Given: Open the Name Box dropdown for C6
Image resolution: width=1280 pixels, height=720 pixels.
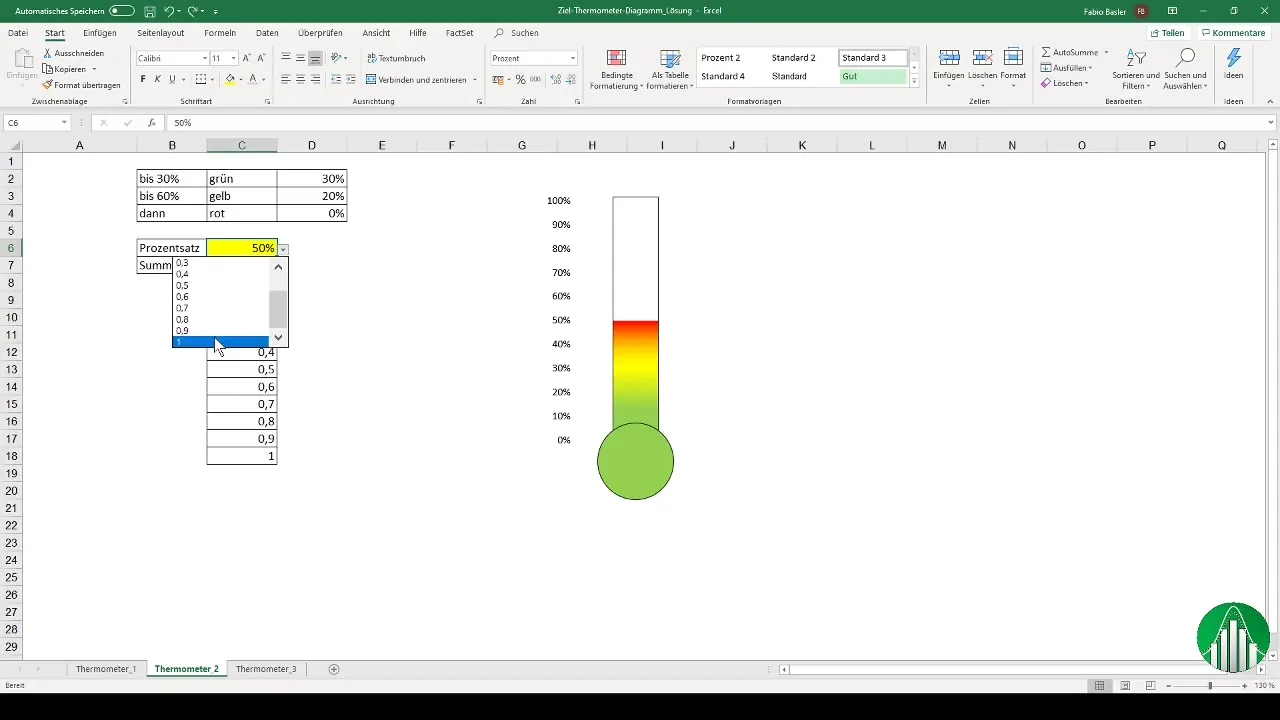Looking at the screenshot, I should coord(64,123).
